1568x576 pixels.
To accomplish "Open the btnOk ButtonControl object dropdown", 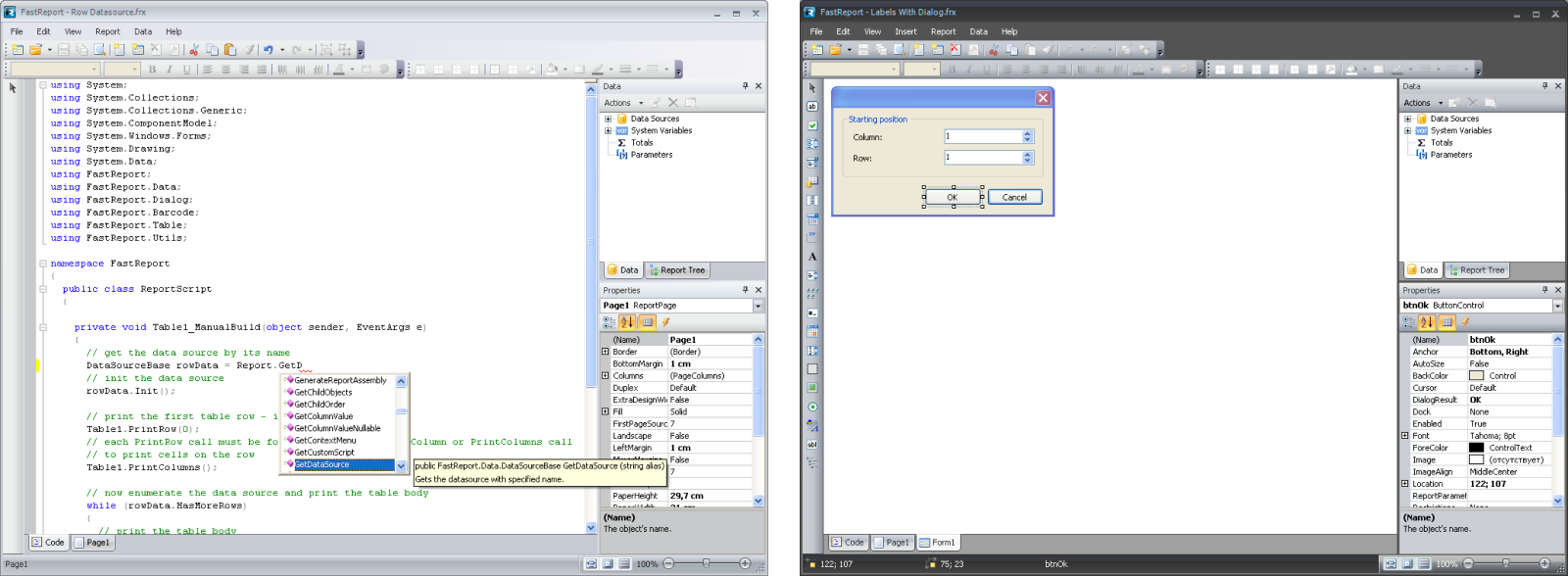I will (x=1557, y=306).
